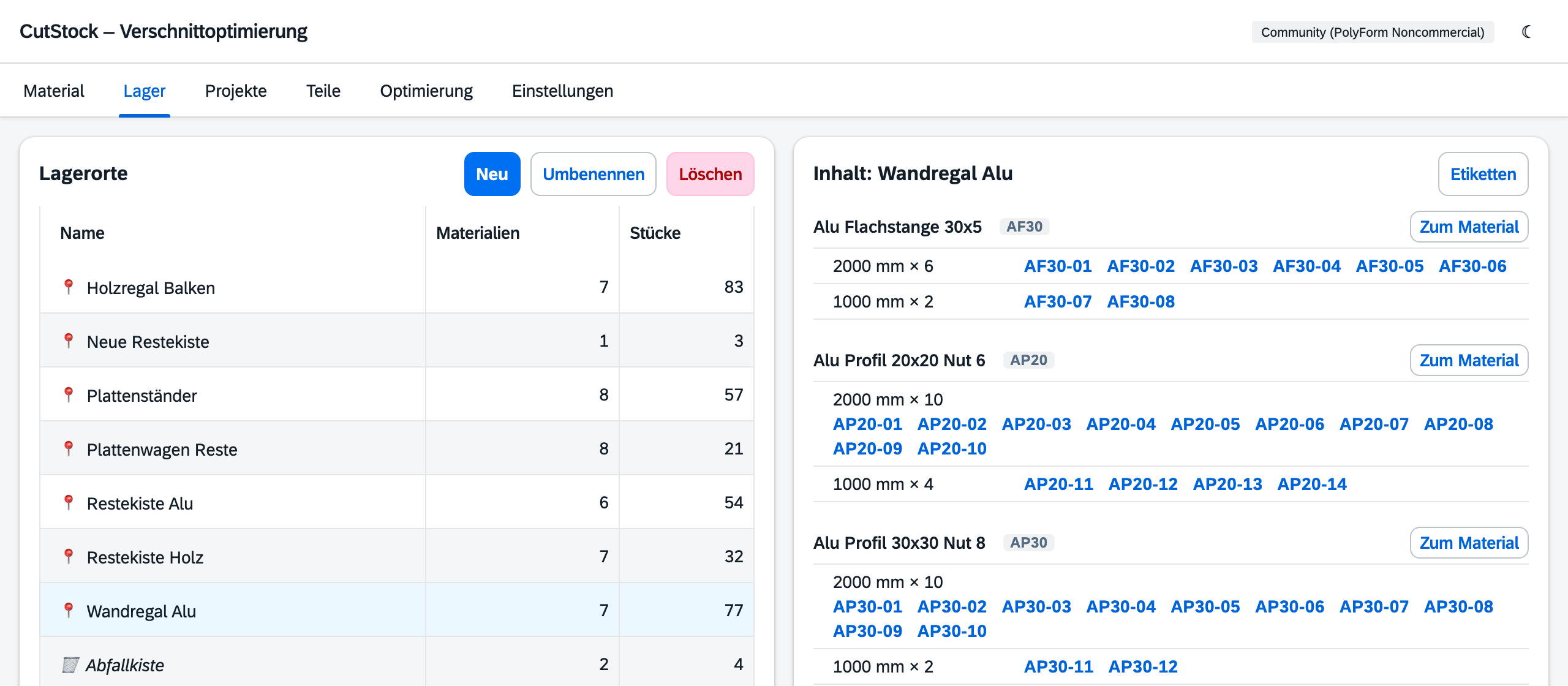Open piece link AF30-08
Screen dimensions: 1568x686
[x=1141, y=301]
